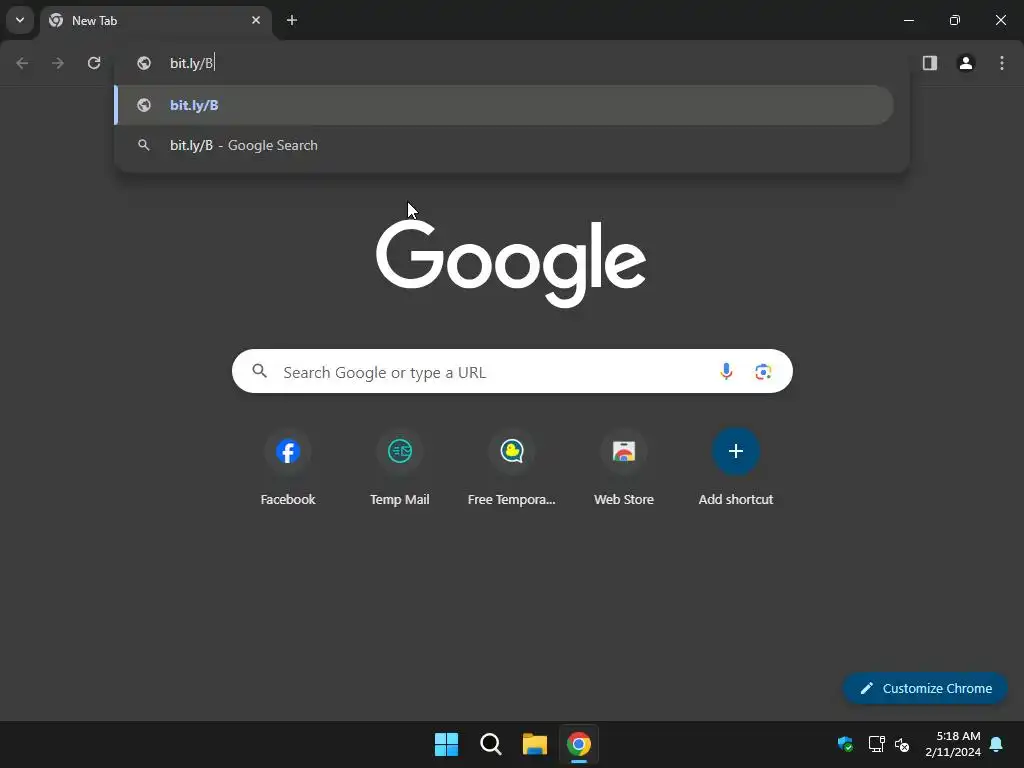Open a new tab with plus button
1024x768 pixels.
[x=292, y=20]
